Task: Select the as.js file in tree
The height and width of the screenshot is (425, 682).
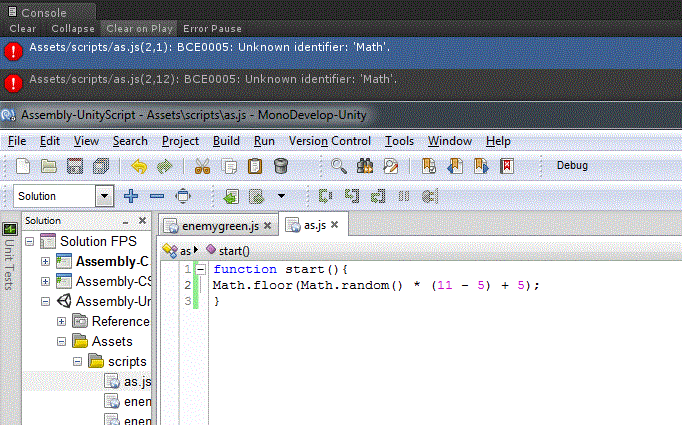Action: [137, 382]
